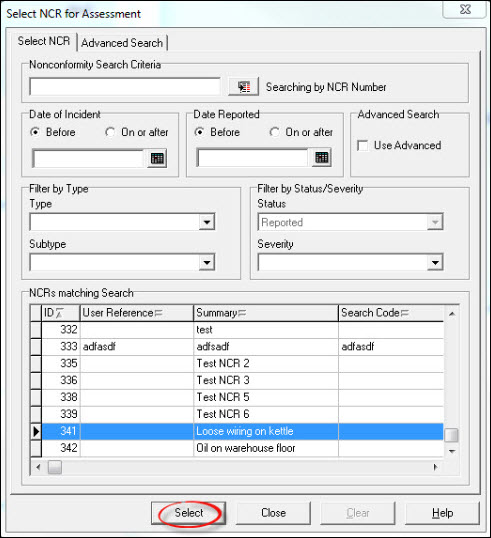
Task: Click the Select button
Action: [188, 513]
